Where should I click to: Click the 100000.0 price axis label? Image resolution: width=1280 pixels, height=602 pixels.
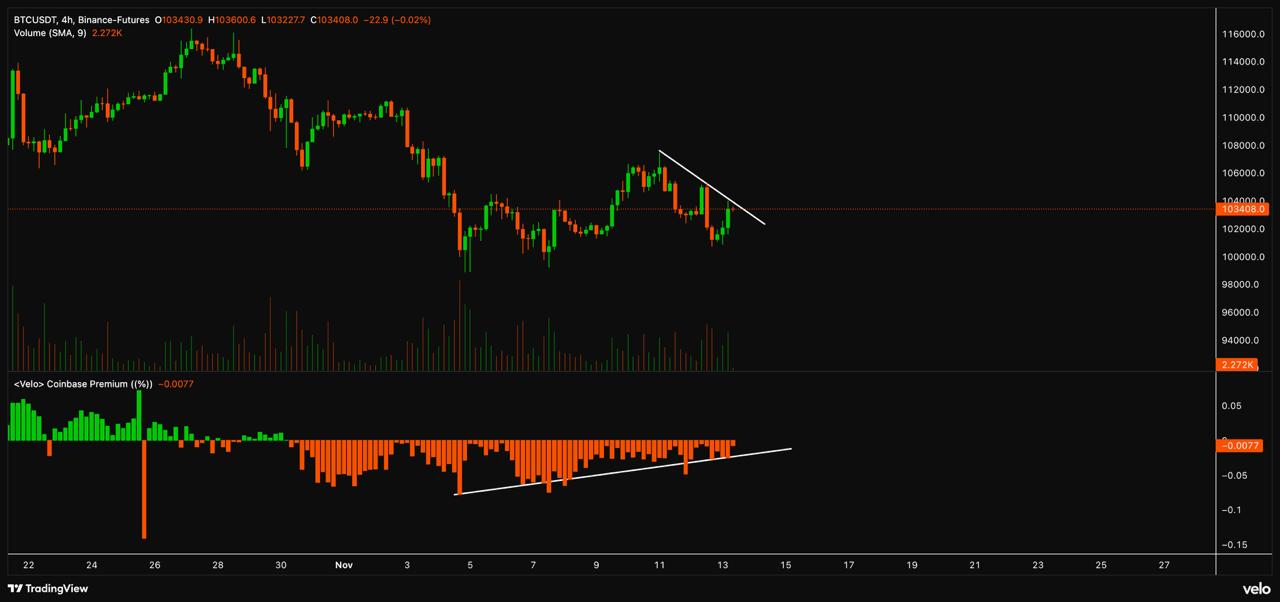[x=1244, y=257]
